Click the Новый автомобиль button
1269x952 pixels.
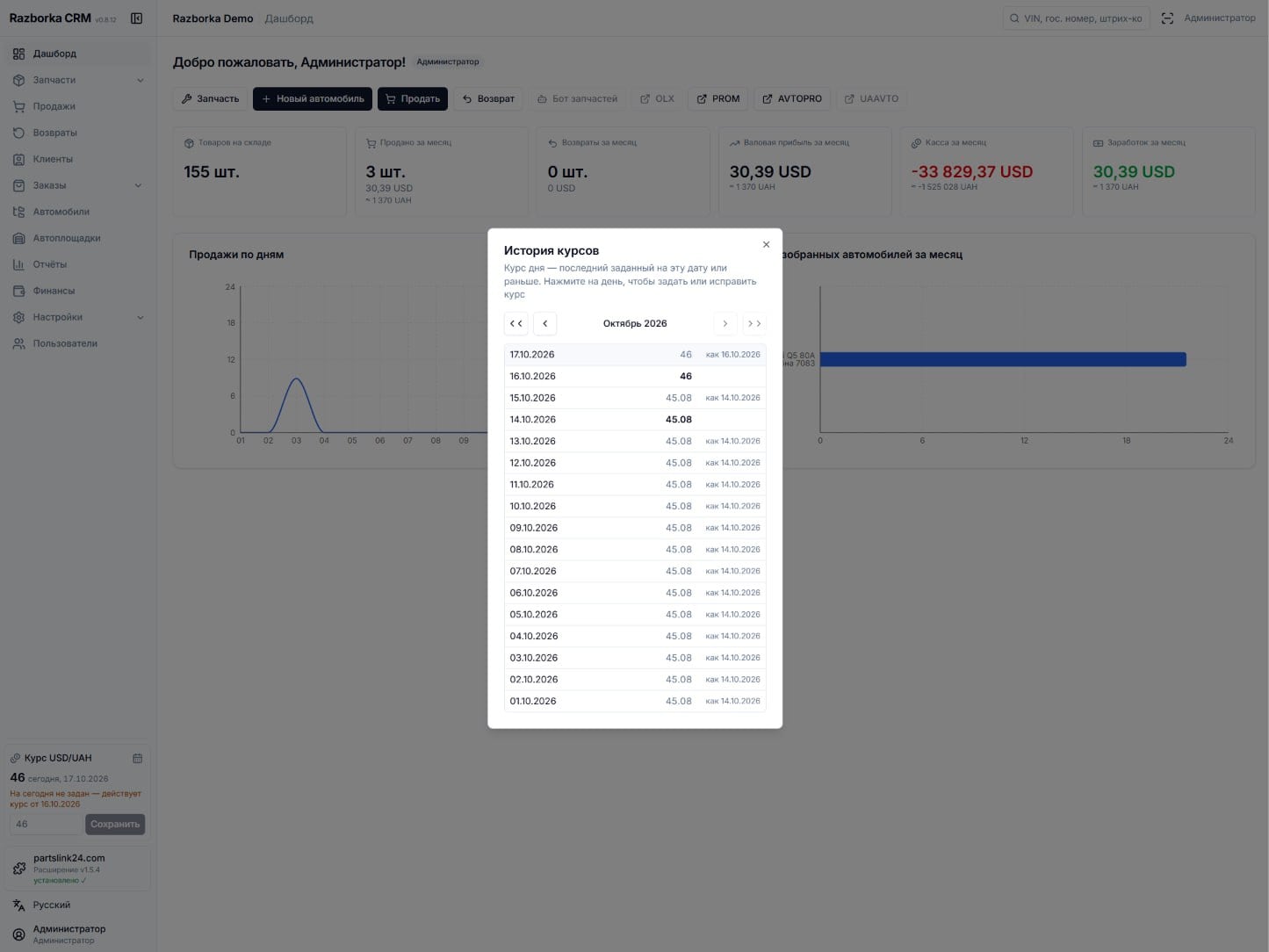313,98
